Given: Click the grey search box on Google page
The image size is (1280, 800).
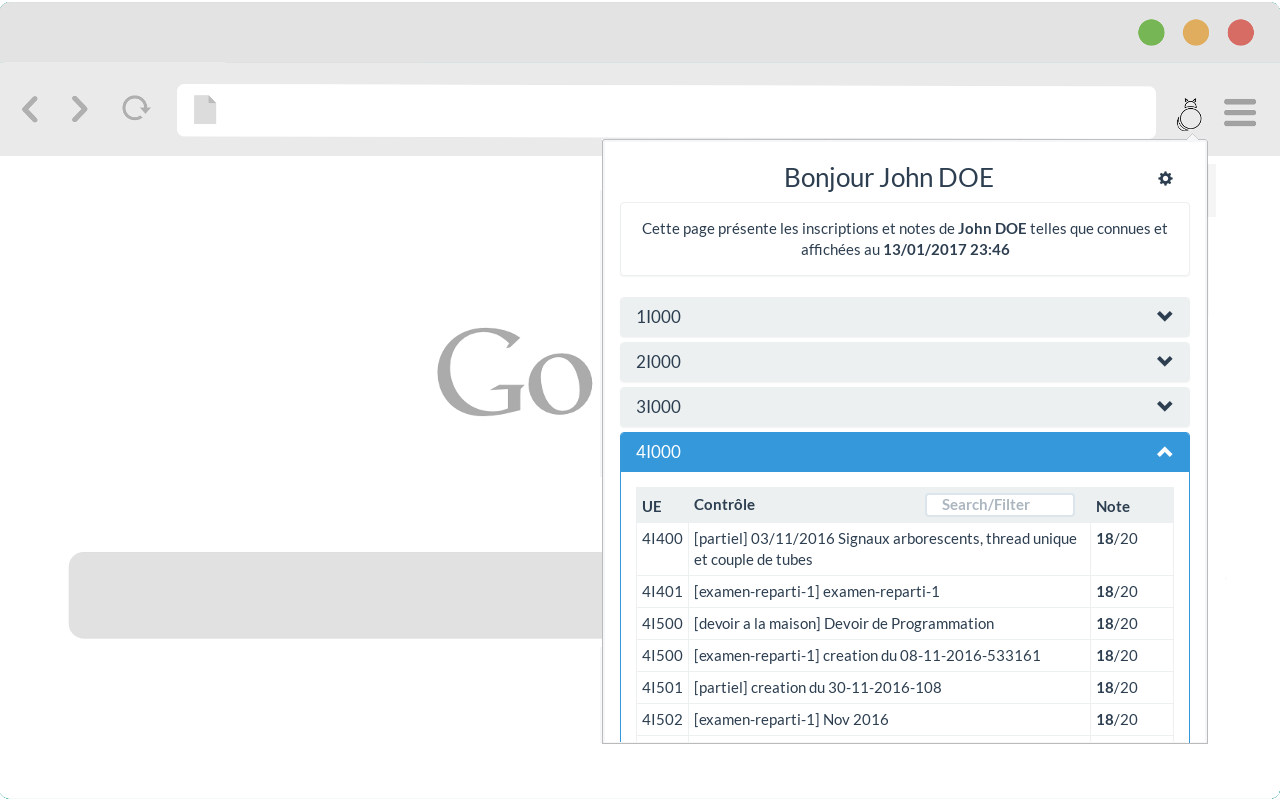Looking at the screenshot, I should [336, 595].
